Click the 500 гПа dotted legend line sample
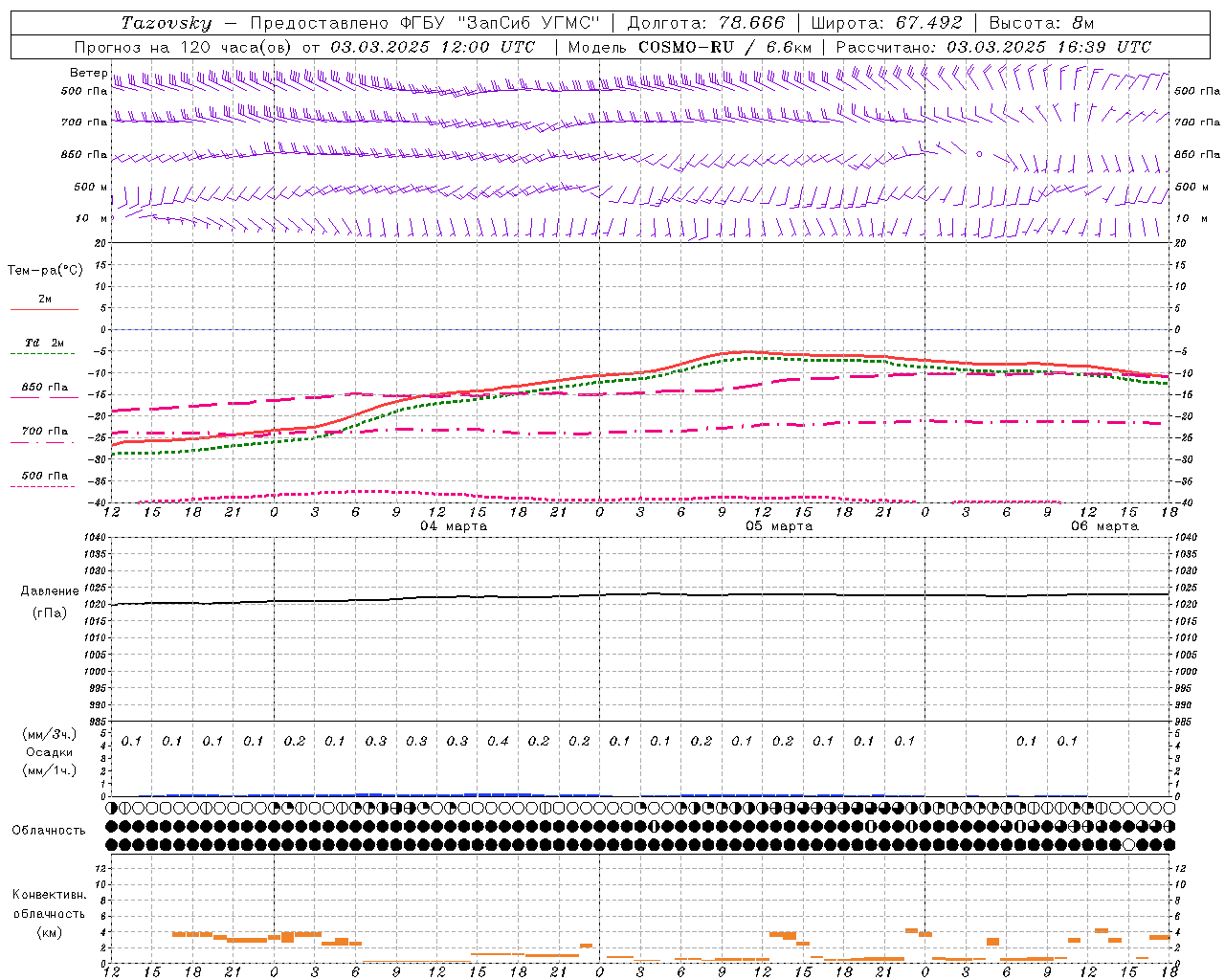The image size is (1225, 980). tap(43, 486)
